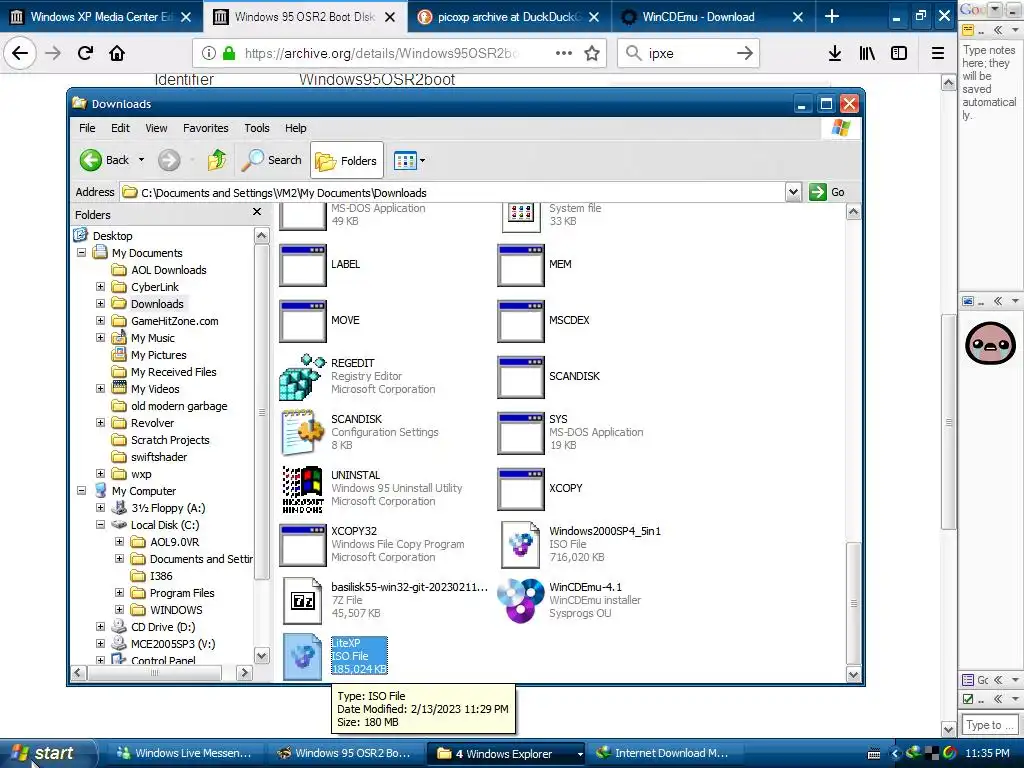Select the basilisk55 7Z archive icon
1024x768 pixels.
click(303, 601)
